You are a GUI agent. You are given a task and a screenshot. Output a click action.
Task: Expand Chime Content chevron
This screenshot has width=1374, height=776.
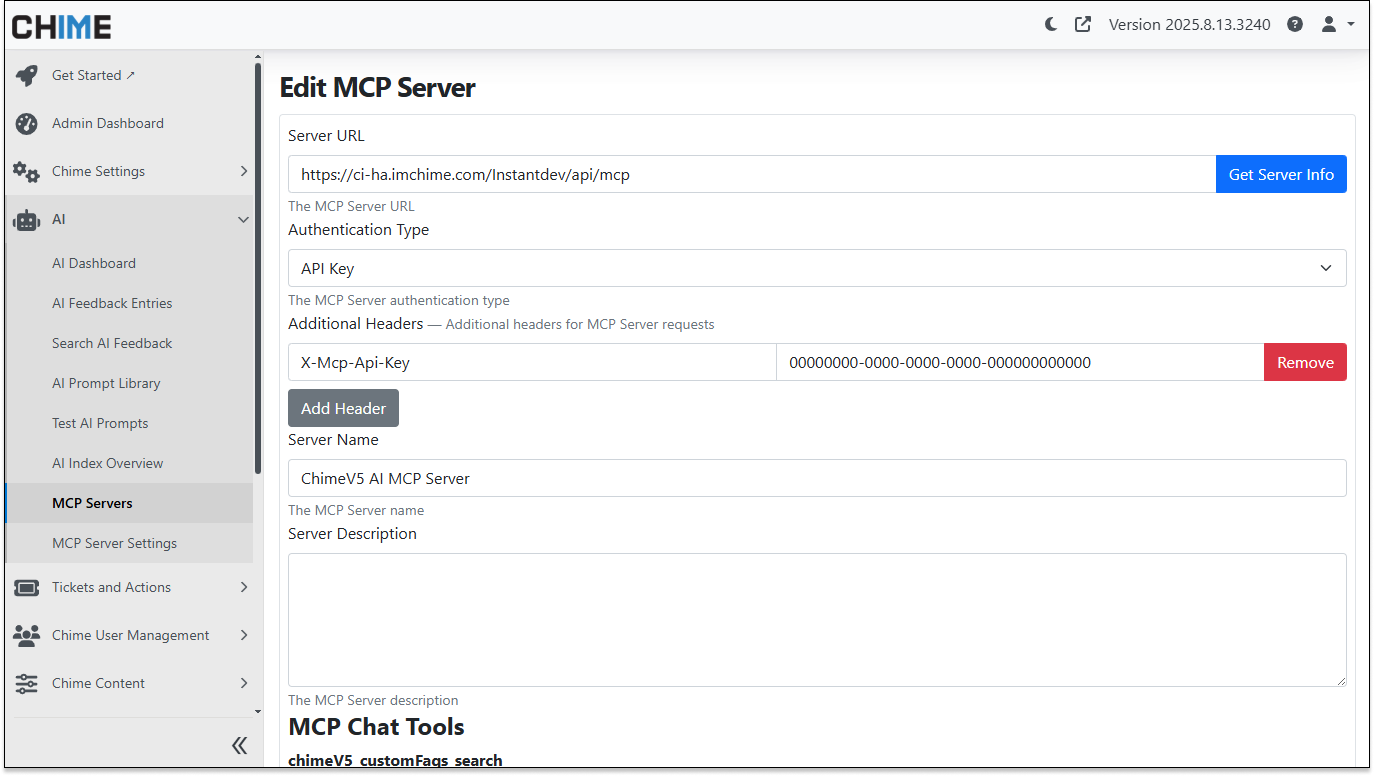point(243,683)
